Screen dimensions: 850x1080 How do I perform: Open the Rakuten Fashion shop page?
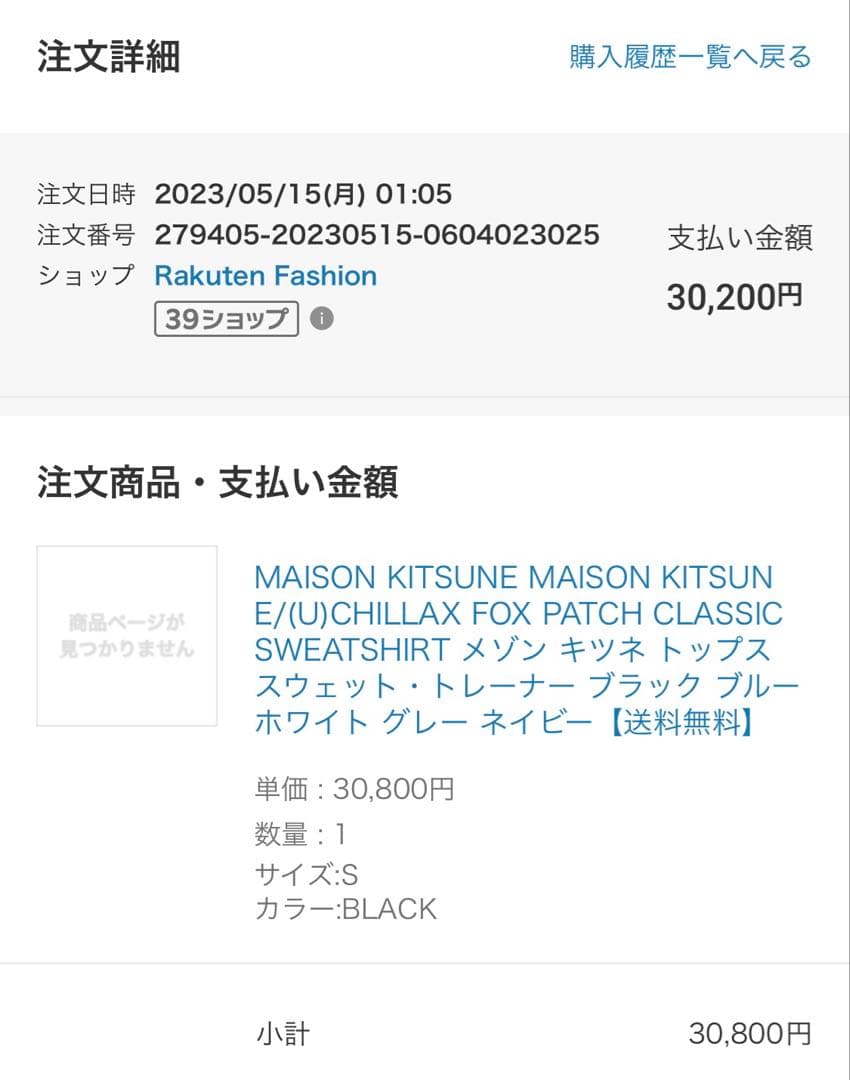tap(265, 276)
